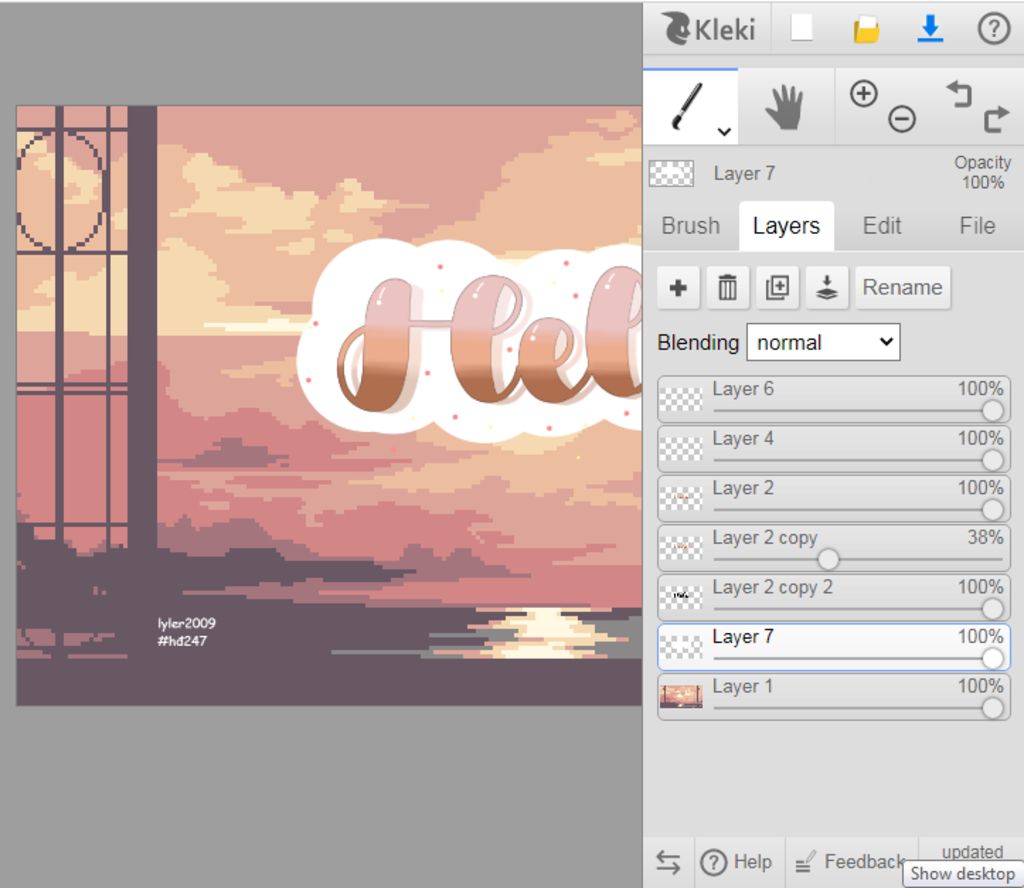Click Layer 2 copy 2 opacity slider handle
Viewport: 1024px width, 888px height.
(992, 609)
